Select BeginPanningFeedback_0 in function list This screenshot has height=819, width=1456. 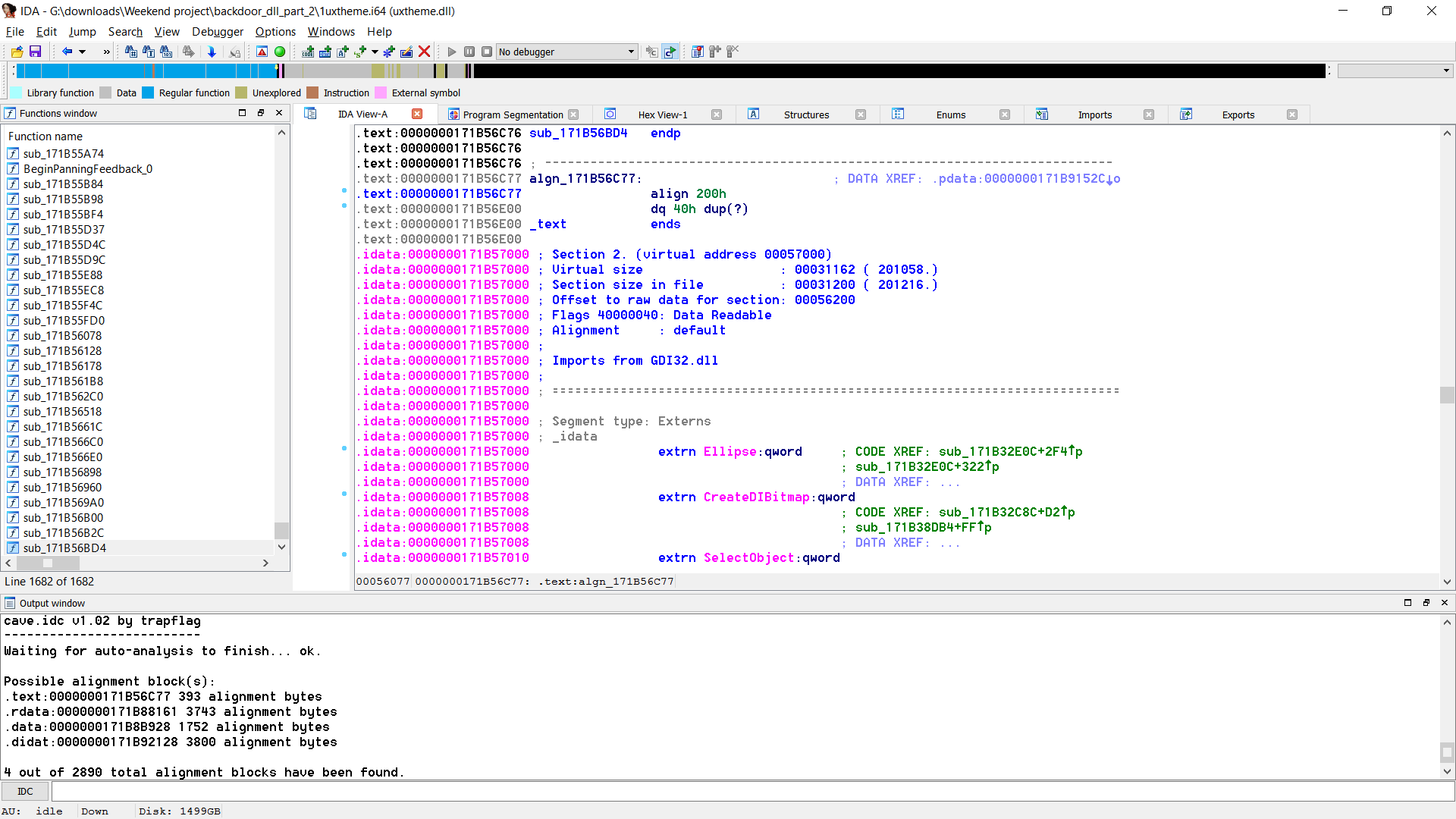87,168
